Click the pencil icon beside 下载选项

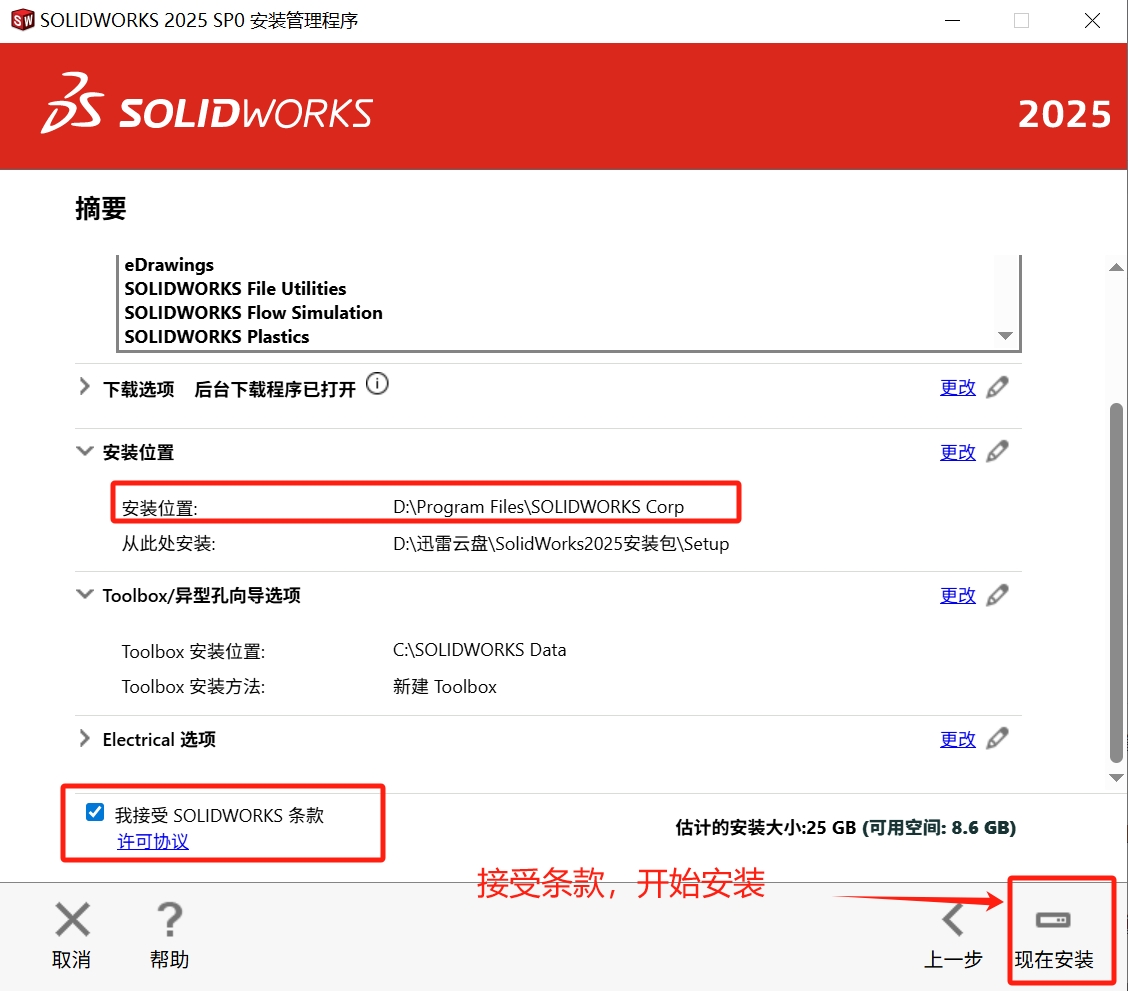click(997, 387)
